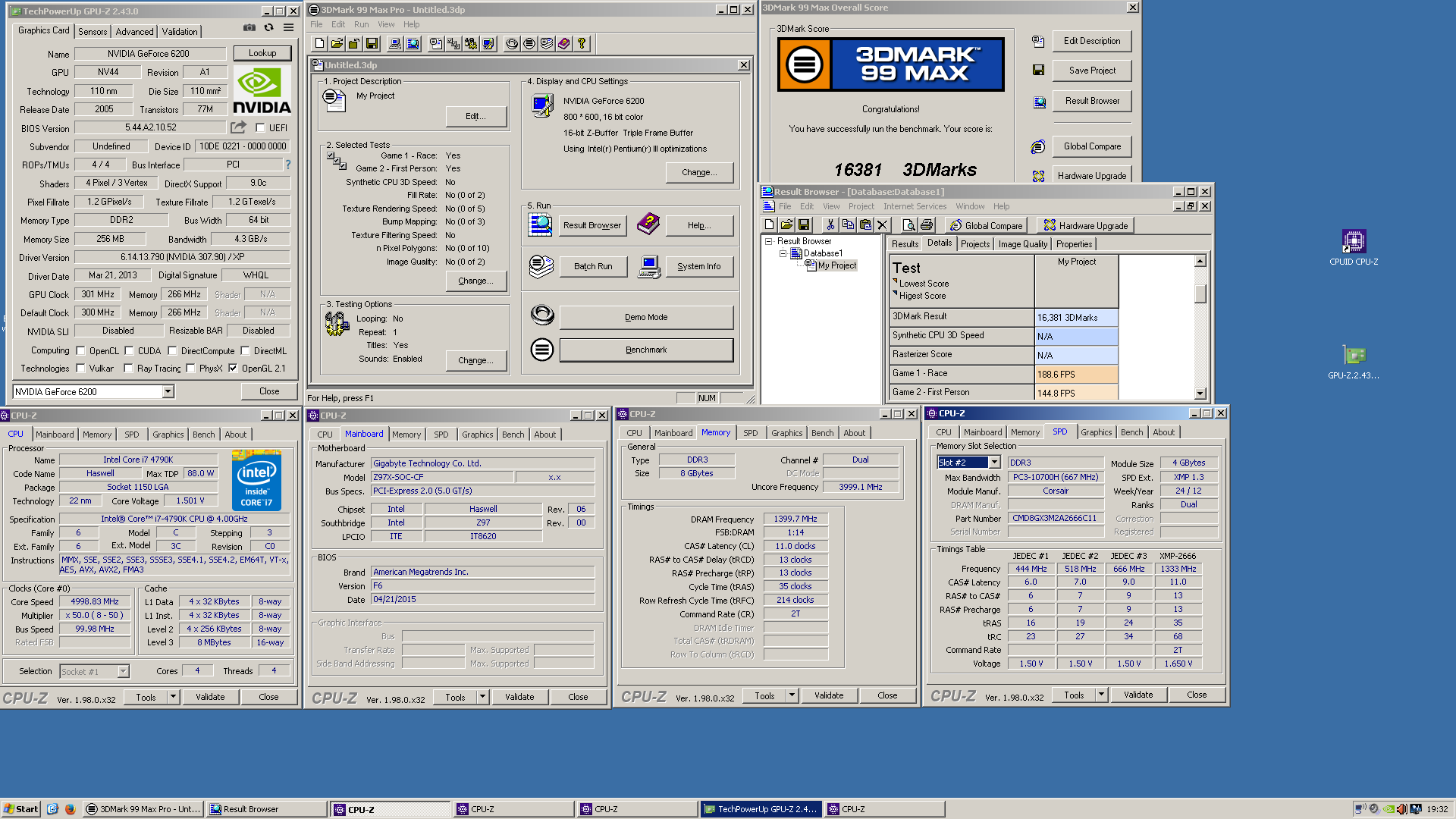Click Copy icon in Result Browser toolbar

(x=848, y=225)
